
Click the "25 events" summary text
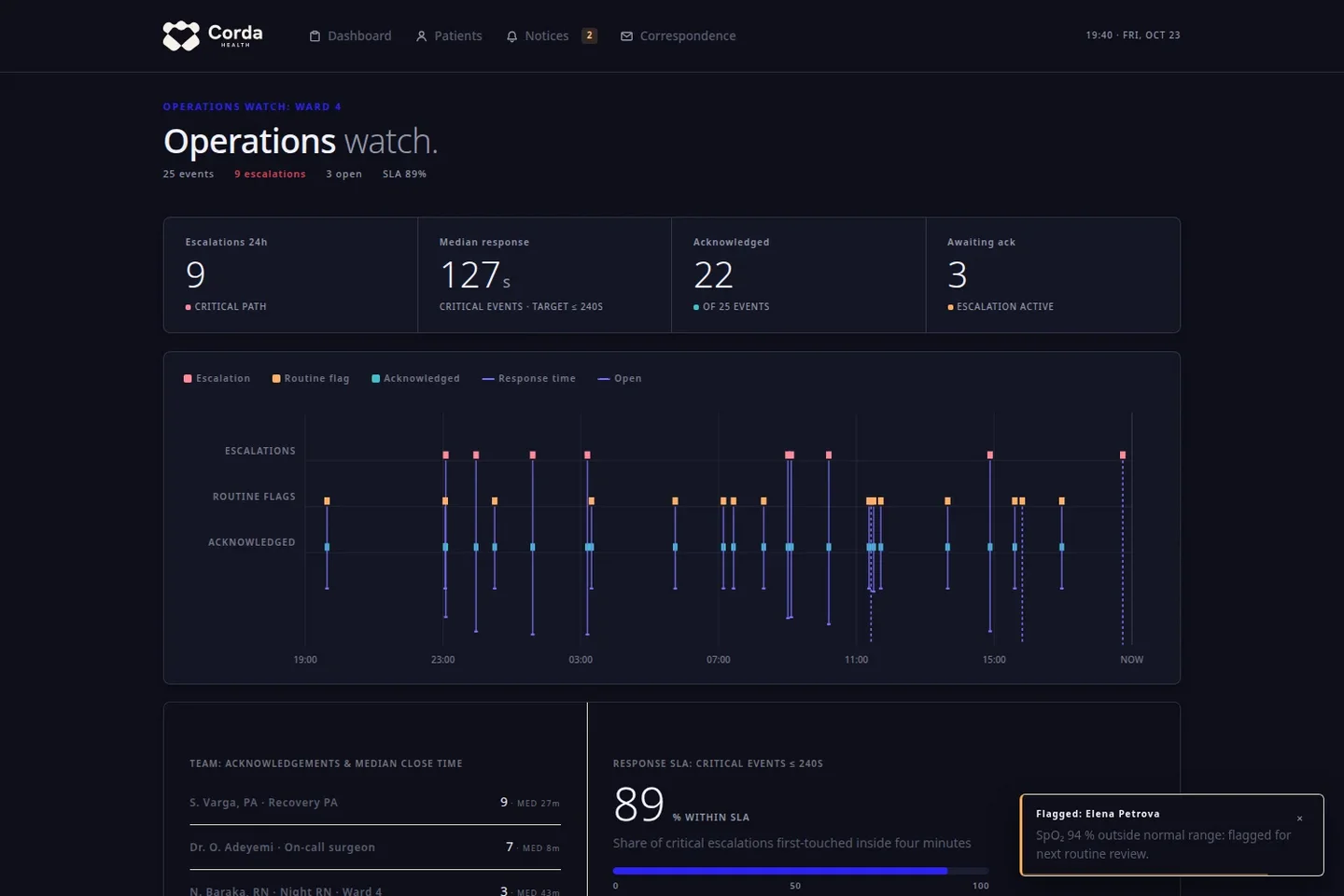[x=189, y=175]
